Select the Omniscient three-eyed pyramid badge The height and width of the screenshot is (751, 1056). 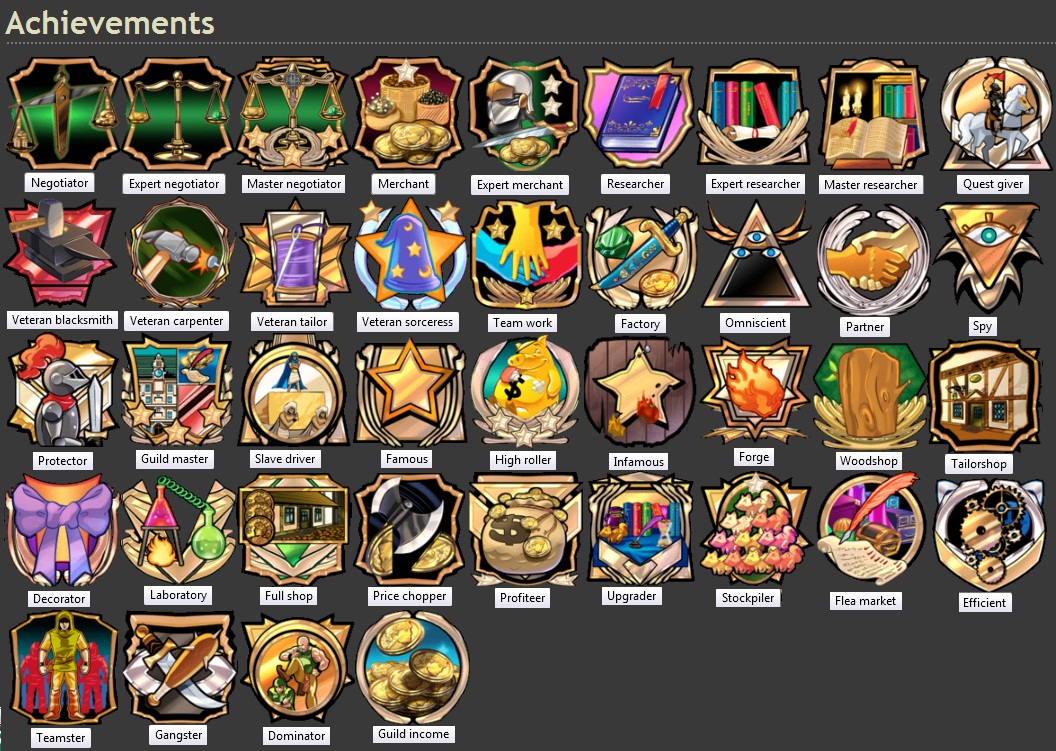tap(756, 256)
